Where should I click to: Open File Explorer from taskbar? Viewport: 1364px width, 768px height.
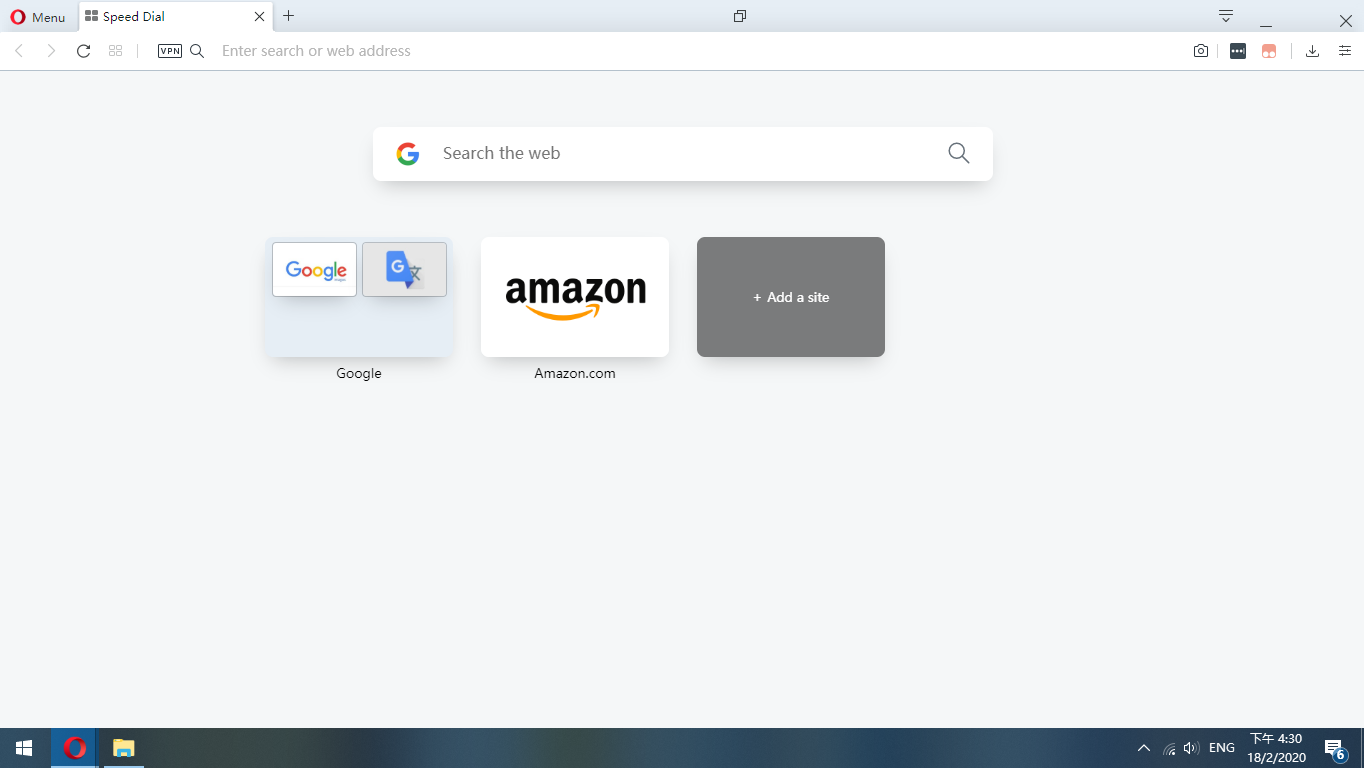(x=123, y=748)
